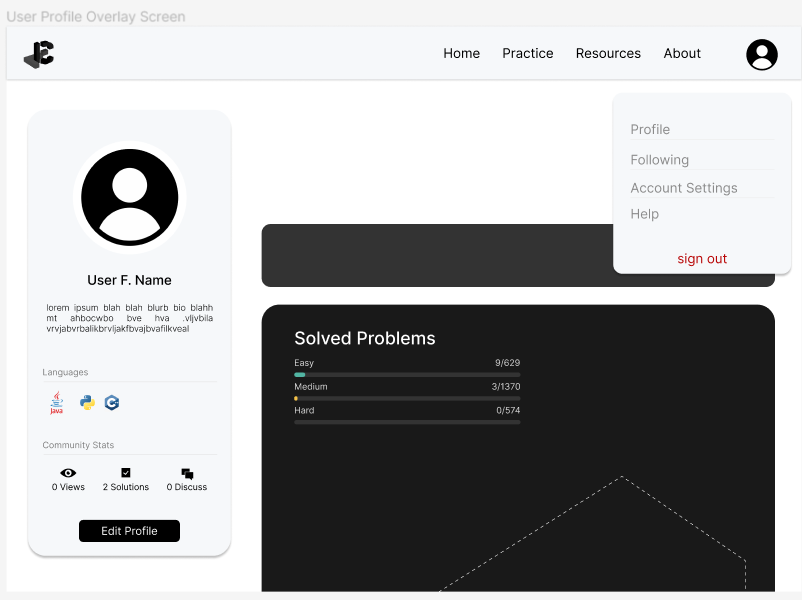Click the lorem ipsum bio text

pyautogui.click(x=129, y=318)
